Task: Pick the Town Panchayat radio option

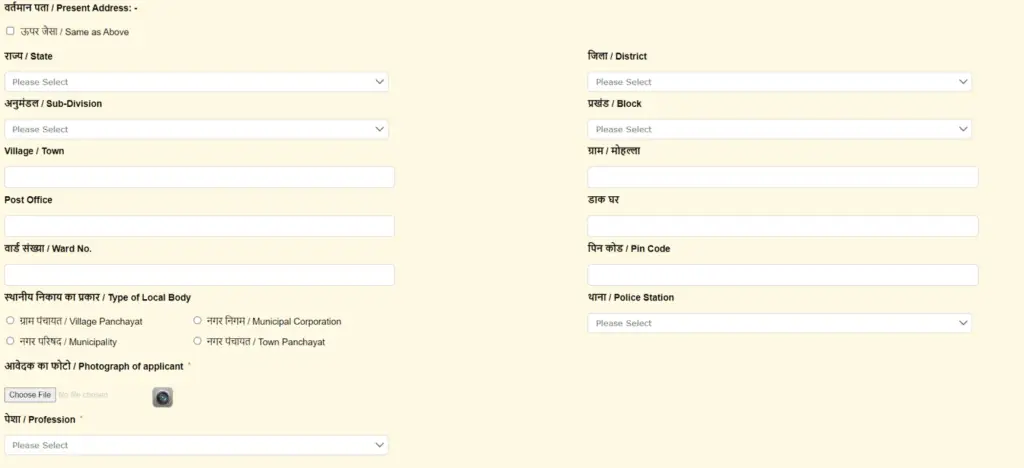Action: [x=197, y=341]
